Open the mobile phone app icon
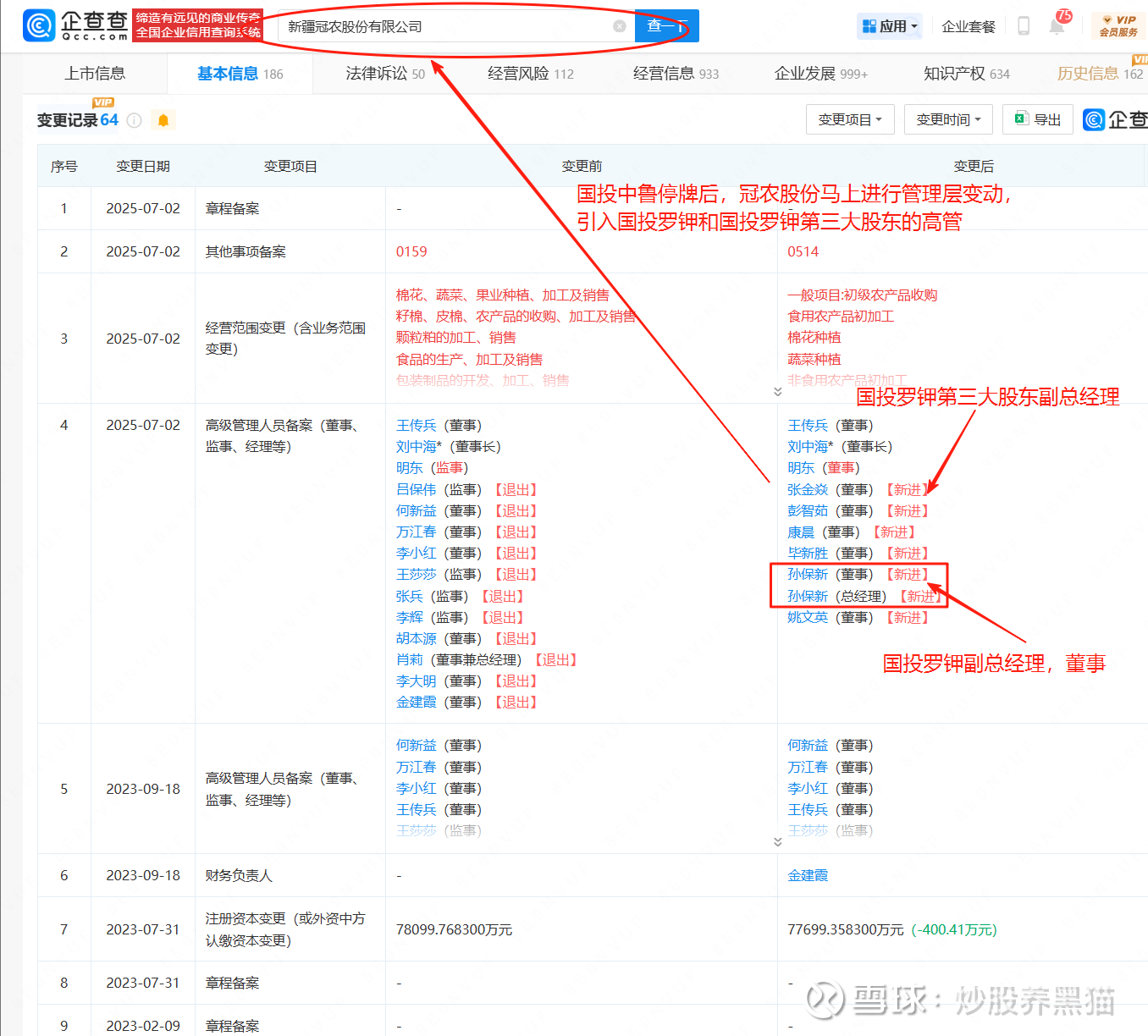The height and width of the screenshot is (1036, 1148). click(x=1024, y=26)
